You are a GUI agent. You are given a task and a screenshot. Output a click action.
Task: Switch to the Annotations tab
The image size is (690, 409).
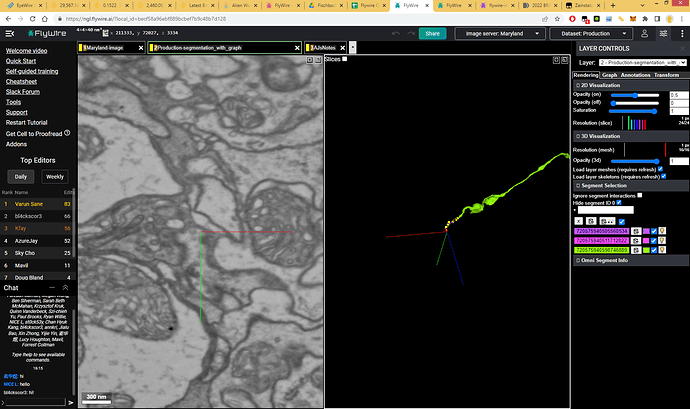[635, 75]
